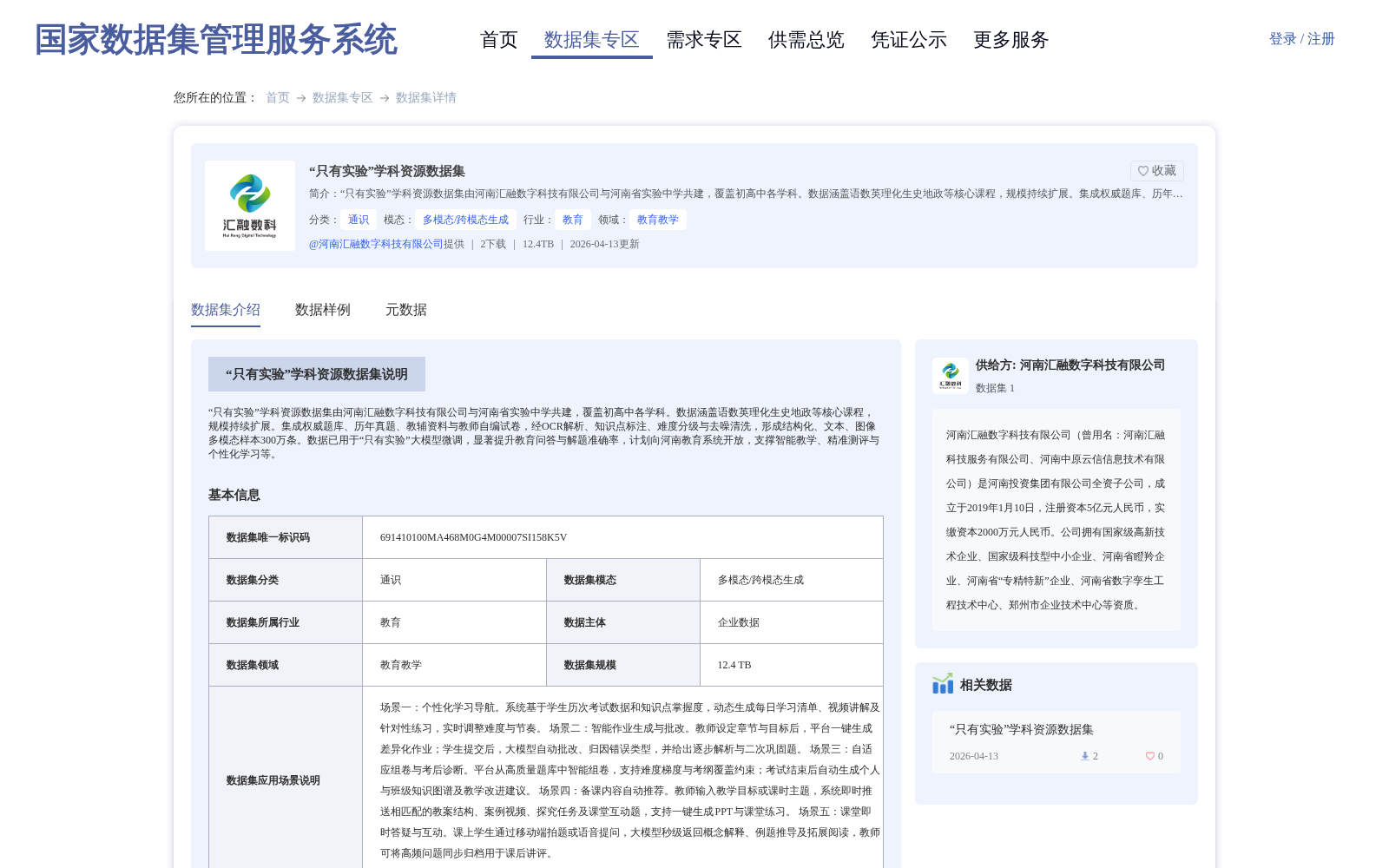The height and width of the screenshot is (868, 1389).
Task: Go to the 首页 navigation menu item
Action: click(499, 40)
